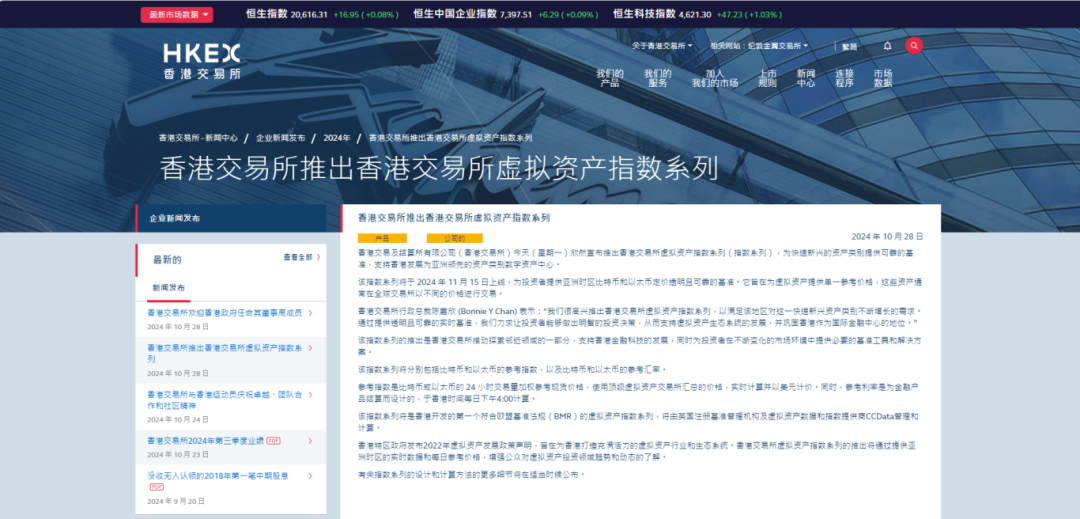Screen dimensions: 1080x519
Task: Click article heading inside white content panel
Action: 454,218
